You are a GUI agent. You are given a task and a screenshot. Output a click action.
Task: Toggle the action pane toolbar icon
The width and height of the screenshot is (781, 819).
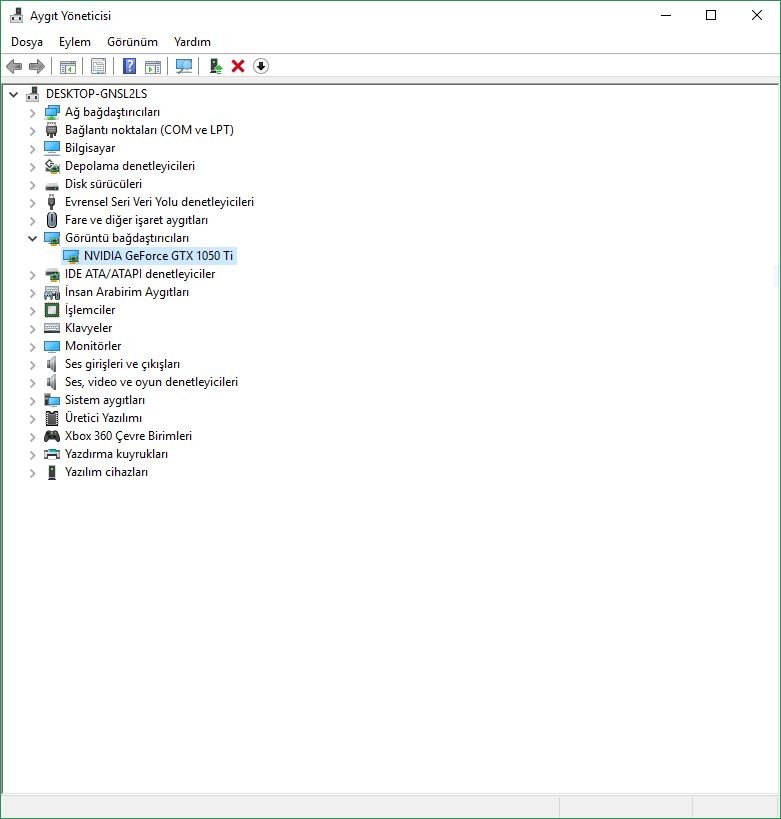[x=153, y=66]
